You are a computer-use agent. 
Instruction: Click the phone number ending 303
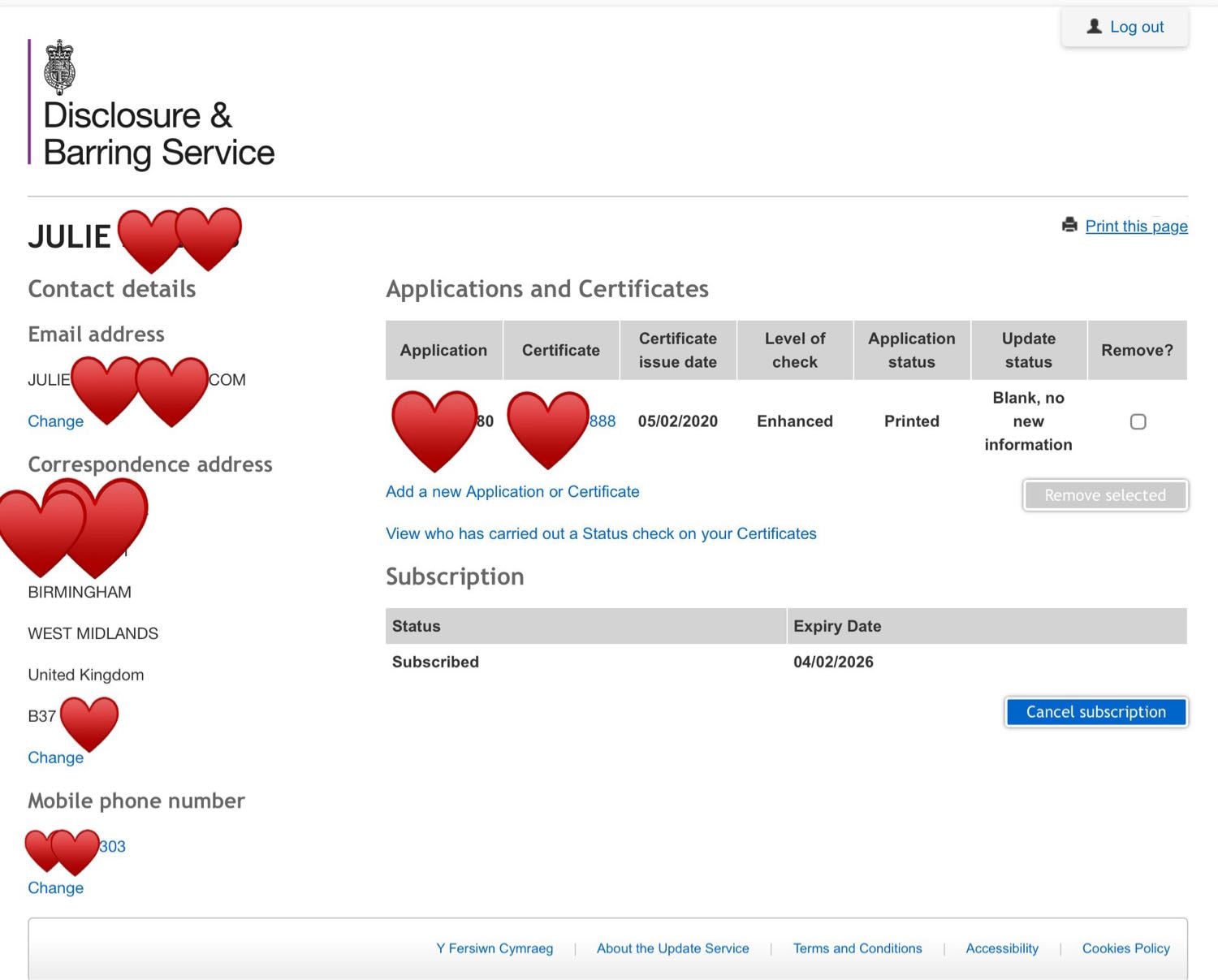click(x=113, y=846)
